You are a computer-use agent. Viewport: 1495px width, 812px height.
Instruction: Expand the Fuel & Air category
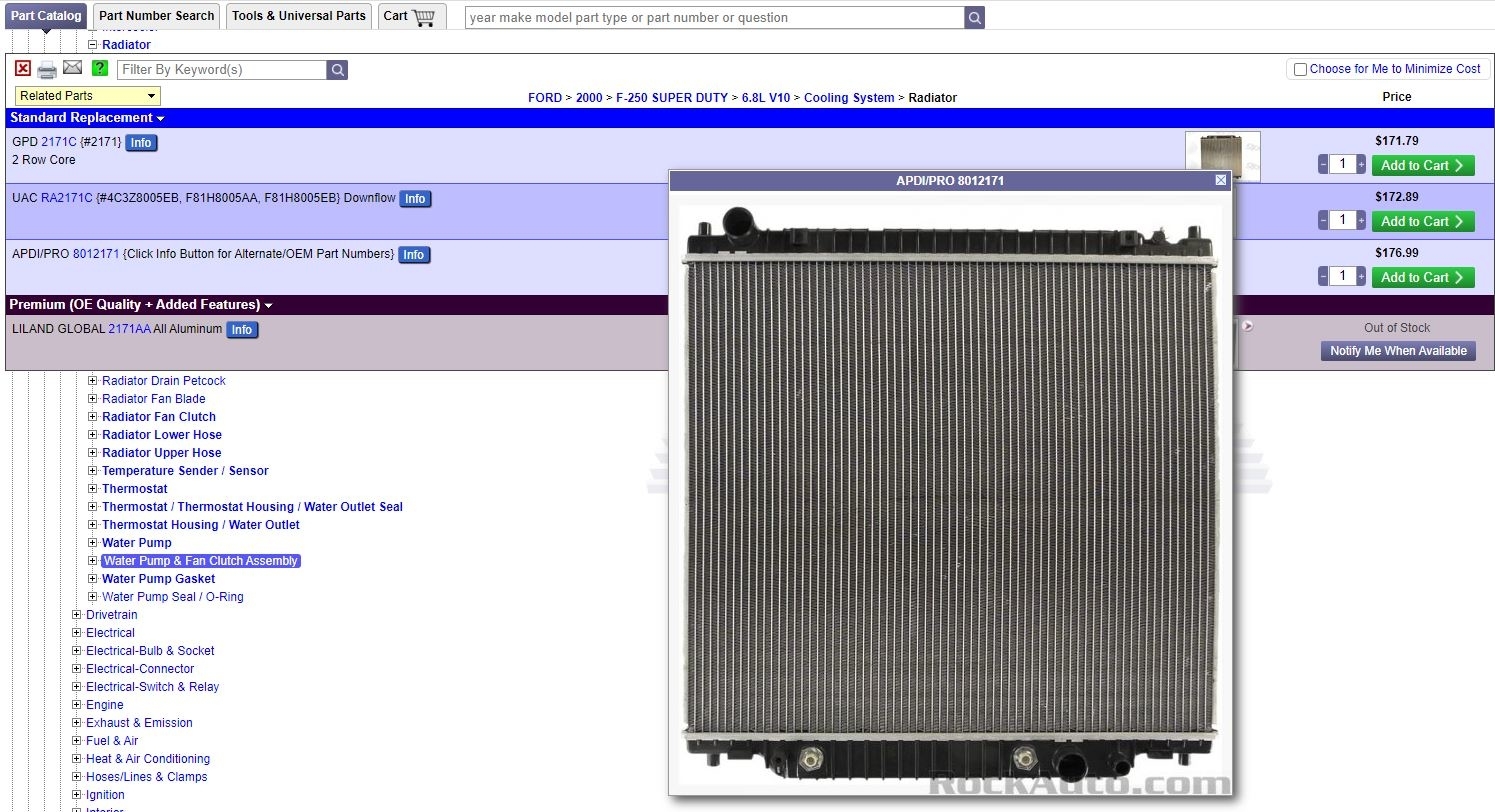click(x=77, y=741)
